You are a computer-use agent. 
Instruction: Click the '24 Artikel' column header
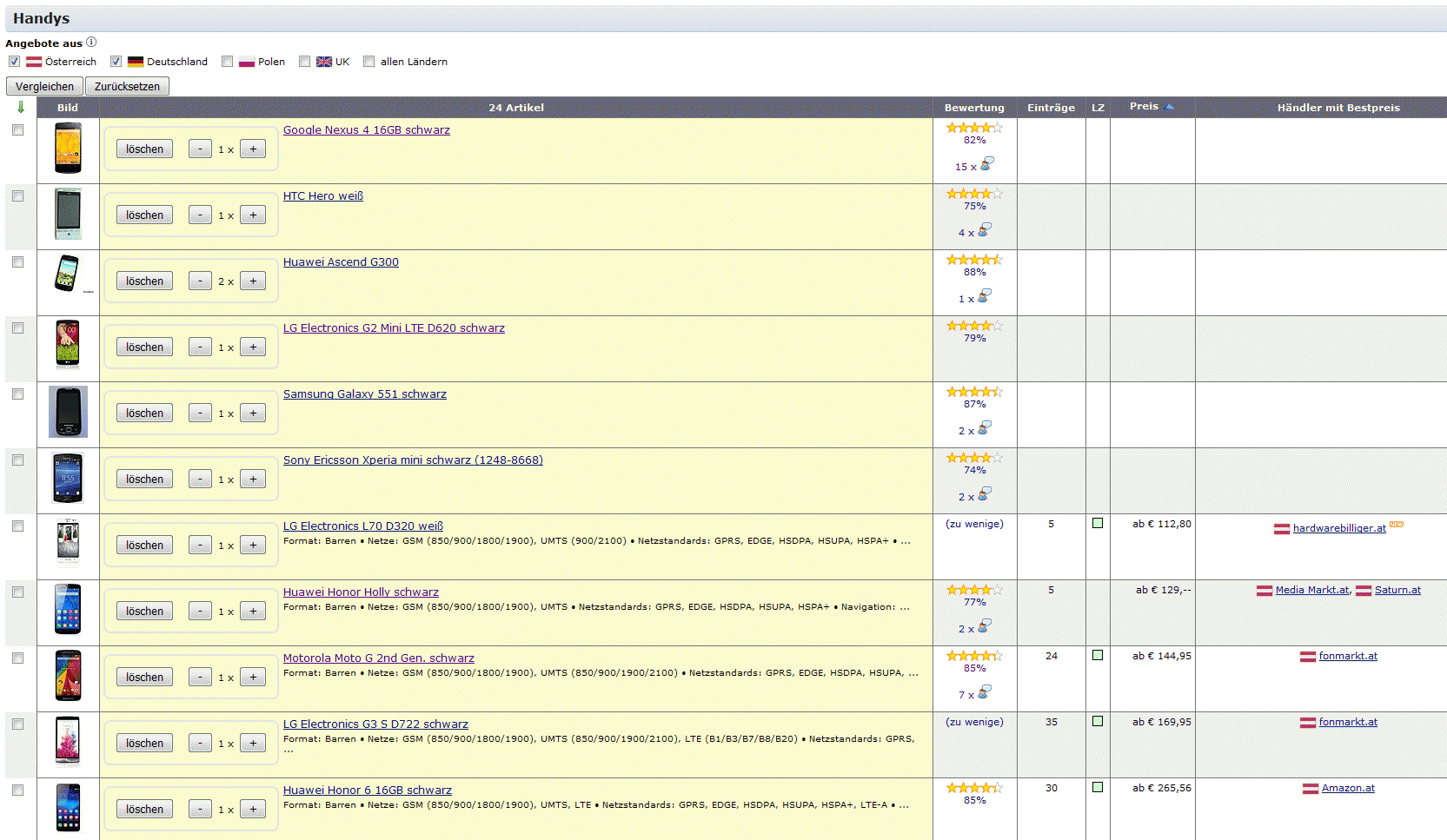(516, 108)
